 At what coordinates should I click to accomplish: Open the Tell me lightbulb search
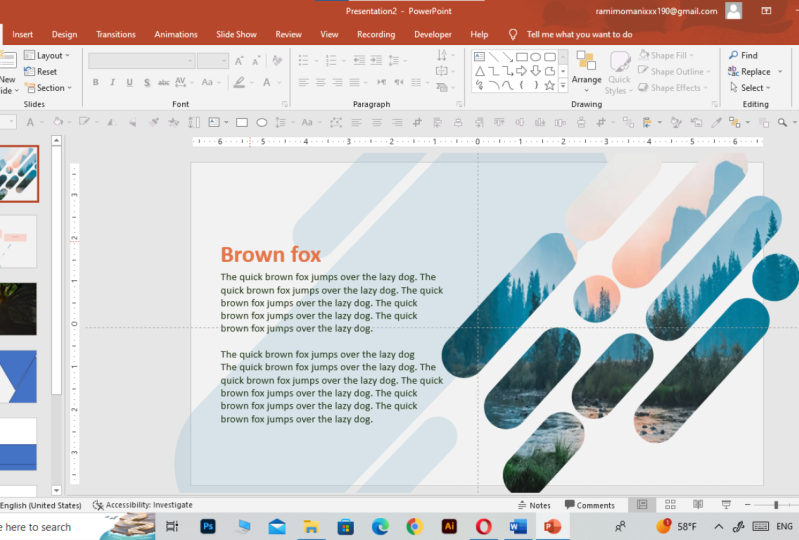(x=513, y=35)
